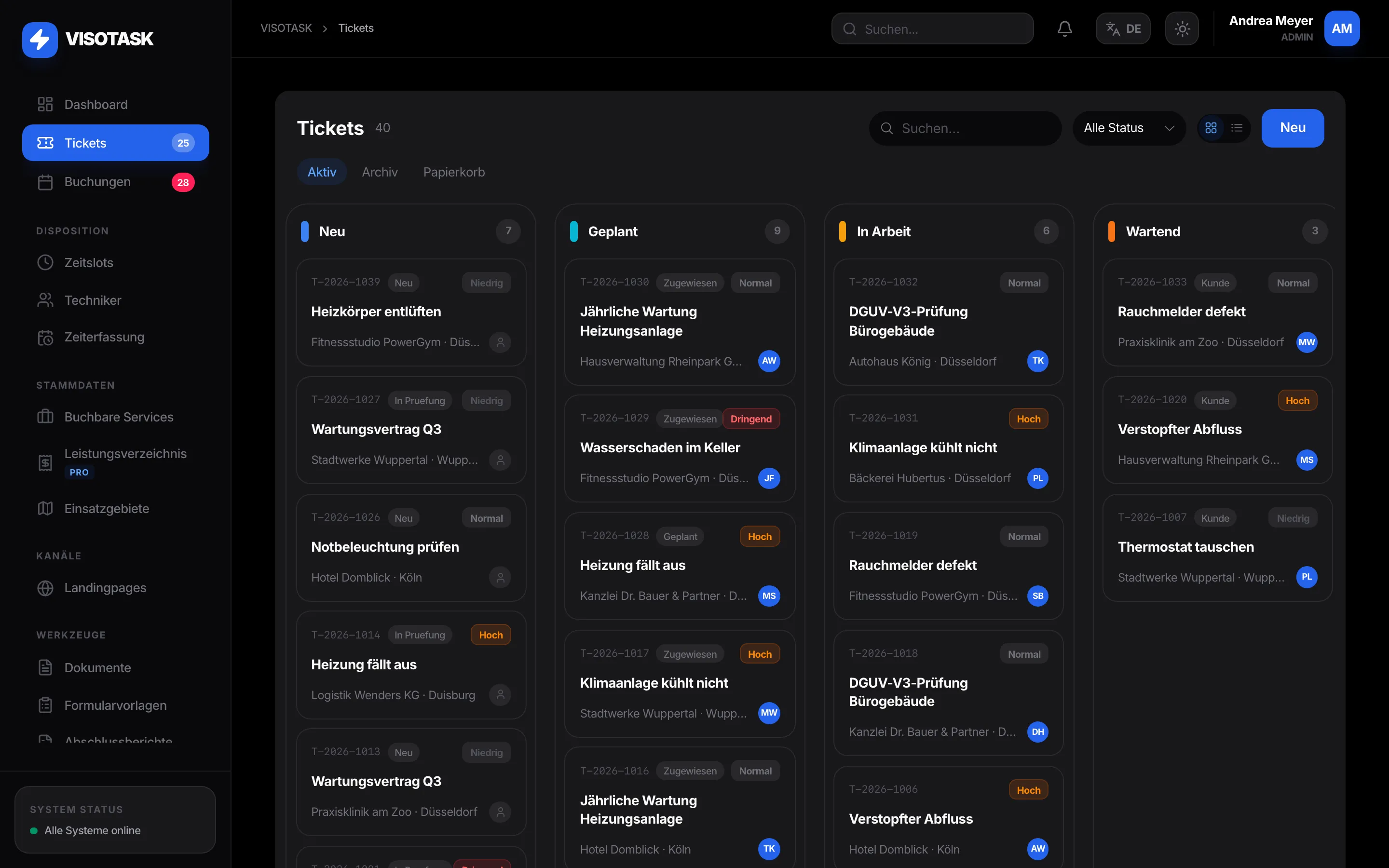Open ticket Heizkörper entlüften

coord(411,312)
